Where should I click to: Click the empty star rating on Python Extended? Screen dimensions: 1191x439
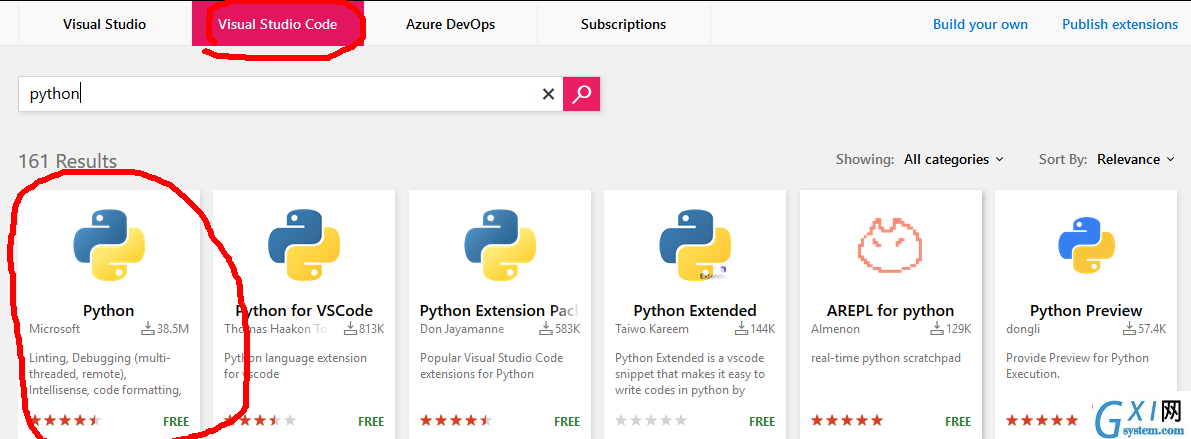(x=651, y=420)
